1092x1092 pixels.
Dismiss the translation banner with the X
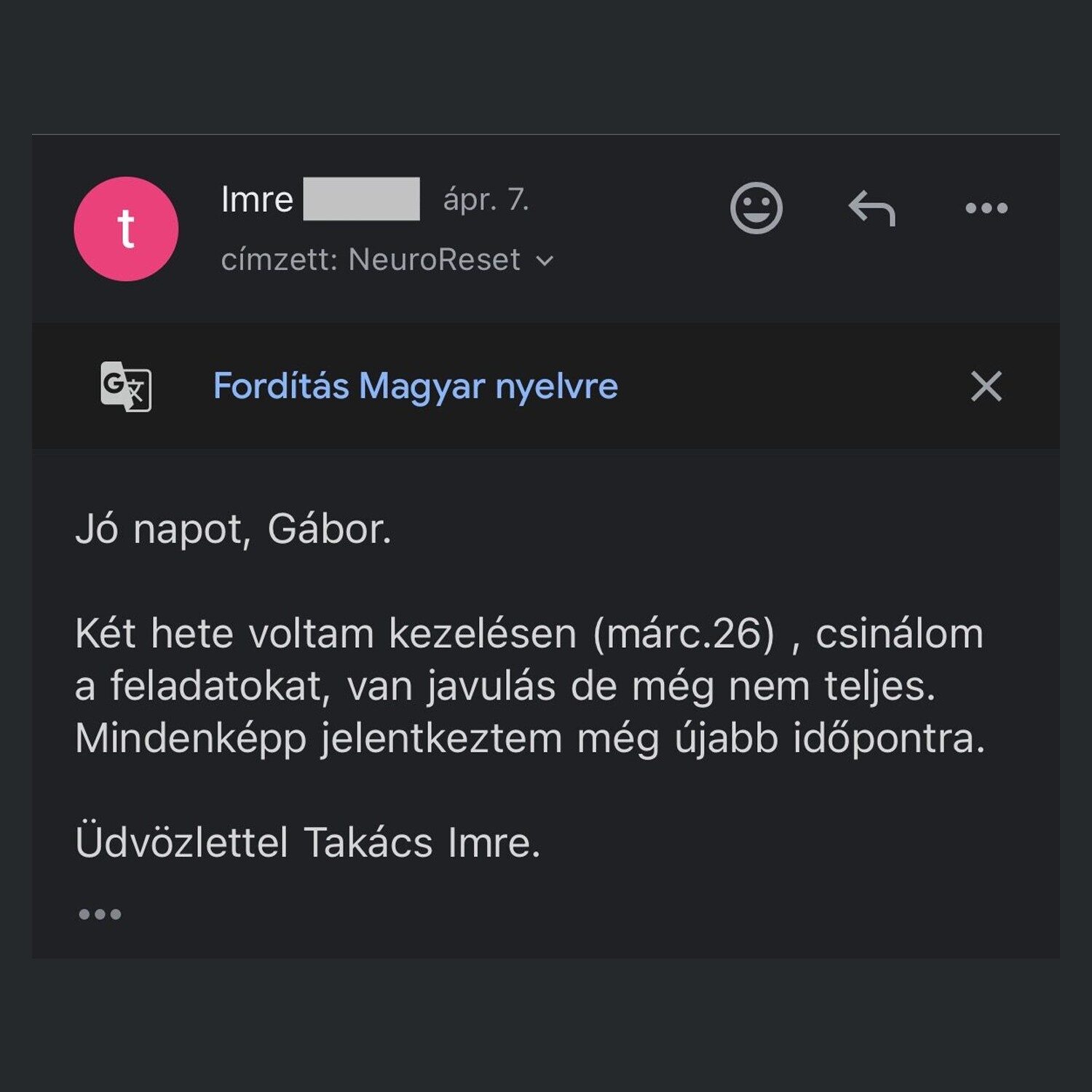point(986,386)
